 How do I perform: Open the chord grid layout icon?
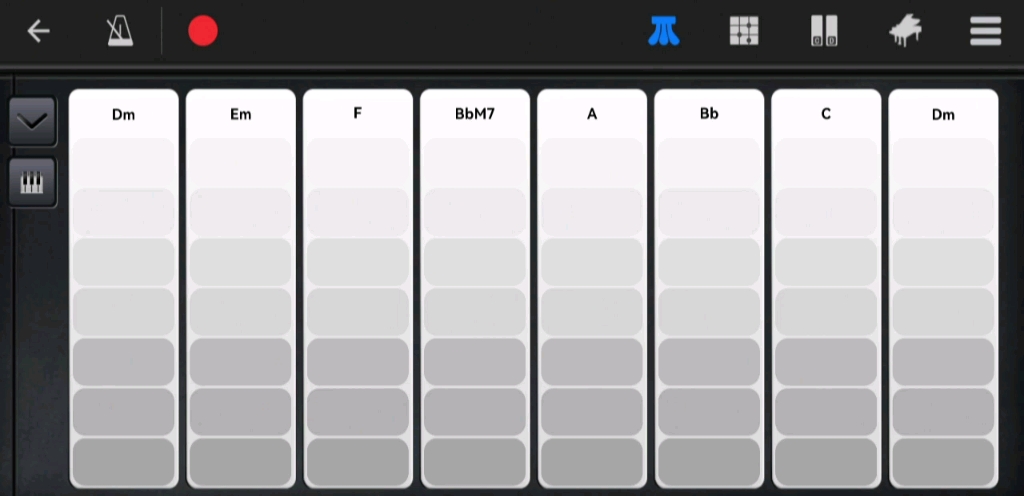click(x=744, y=31)
